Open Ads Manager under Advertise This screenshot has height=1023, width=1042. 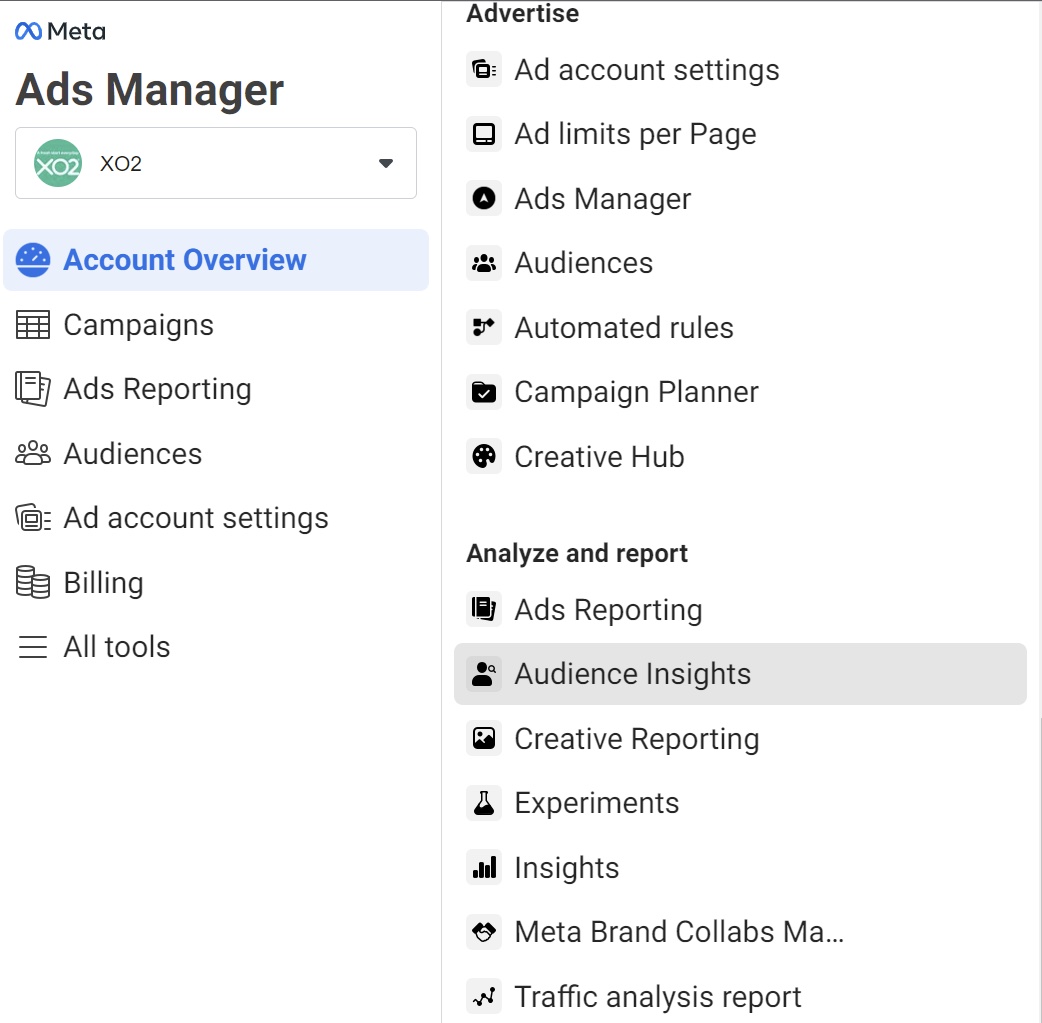click(x=603, y=199)
